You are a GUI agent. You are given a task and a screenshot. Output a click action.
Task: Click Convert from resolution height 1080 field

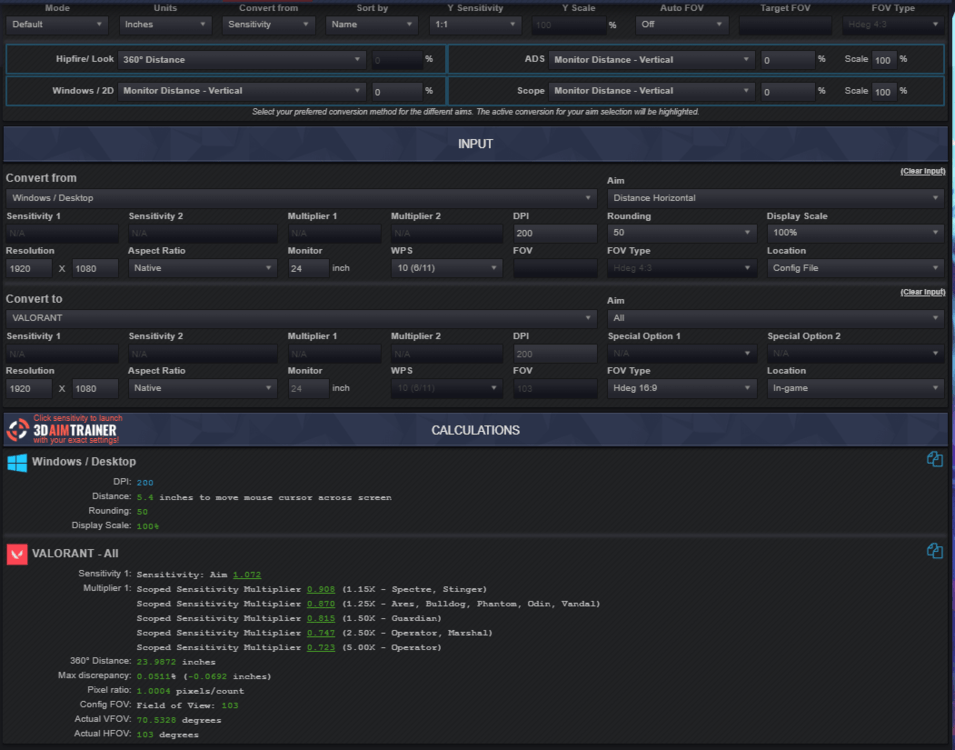(x=95, y=269)
